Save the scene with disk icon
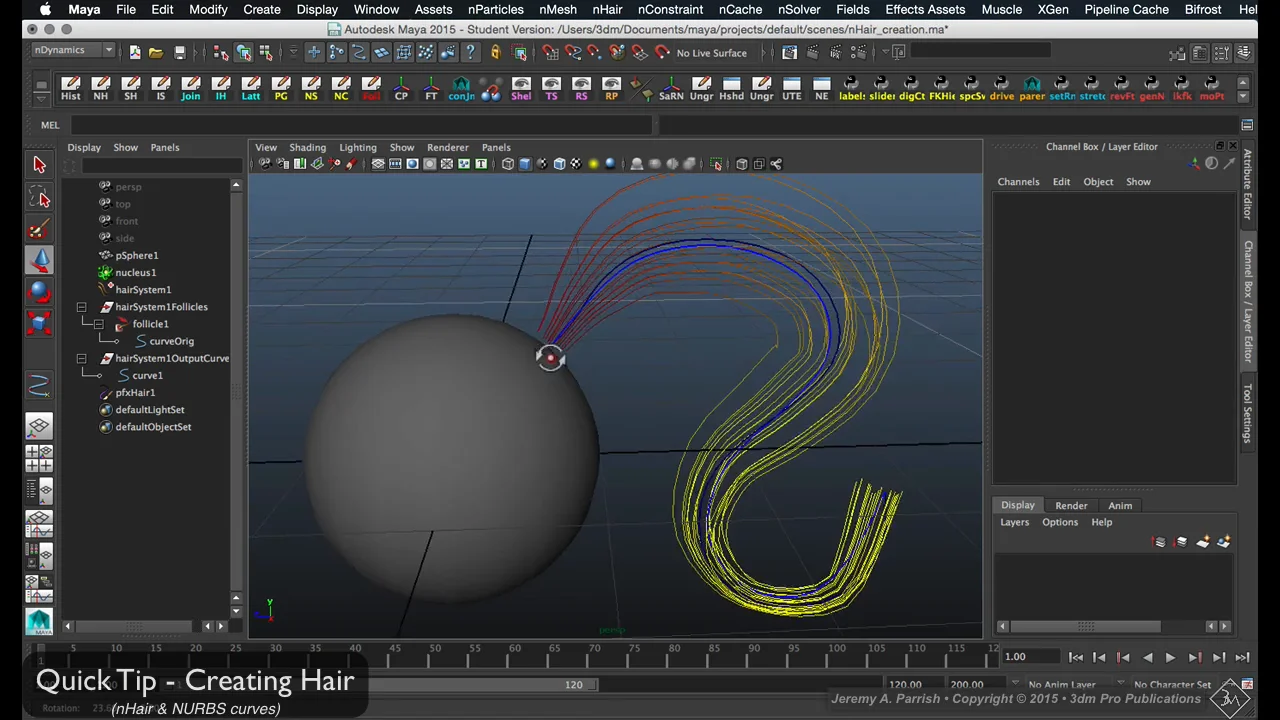 [180, 52]
